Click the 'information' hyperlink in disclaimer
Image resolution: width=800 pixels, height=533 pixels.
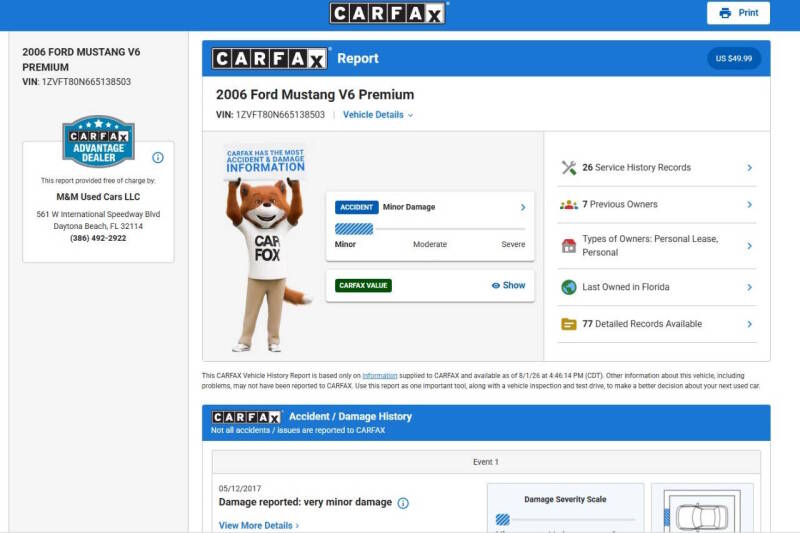(x=380, y=376)
